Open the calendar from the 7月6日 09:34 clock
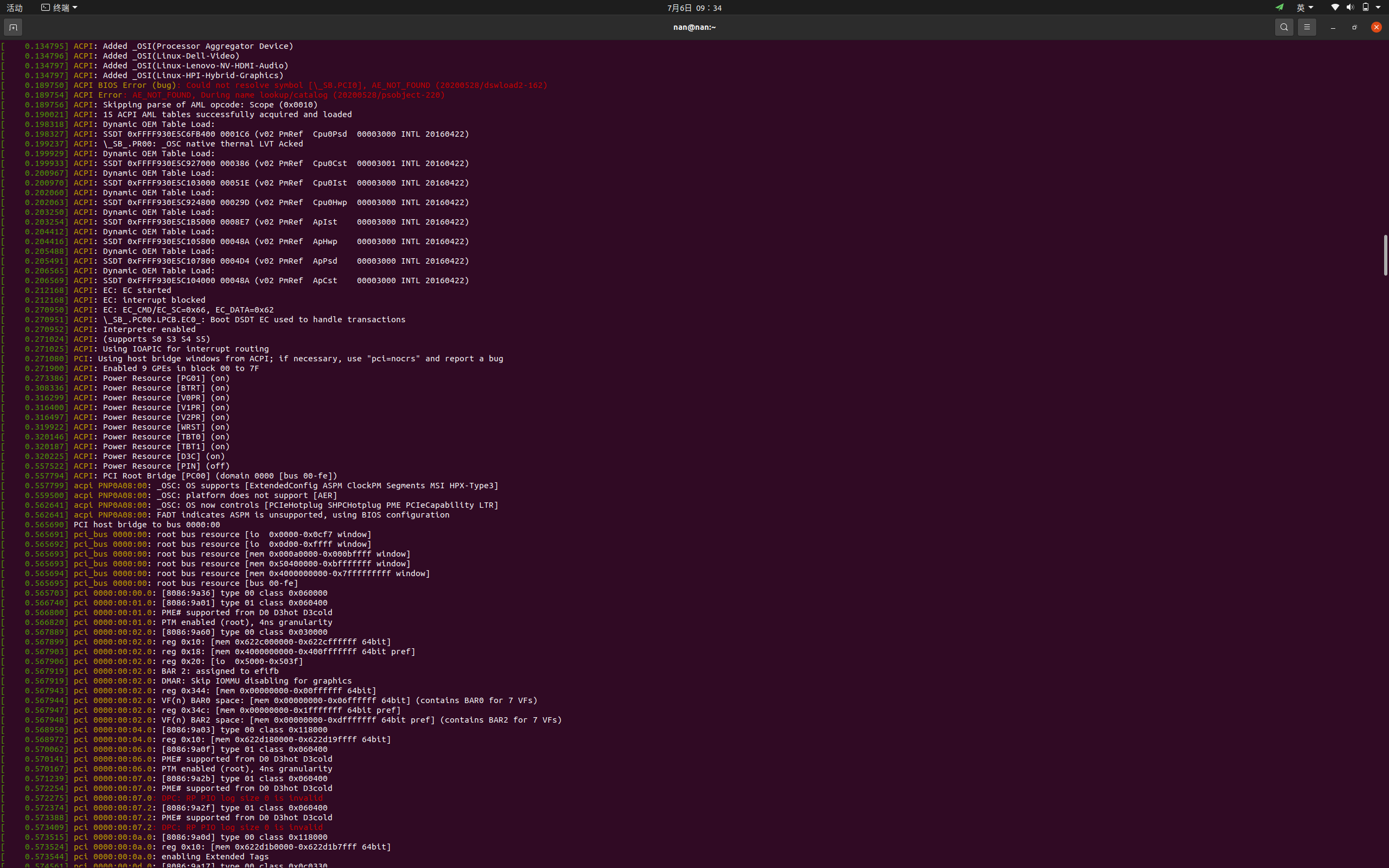The height and width of the screenshot is (868, 1389). click(x=694, y=8)
